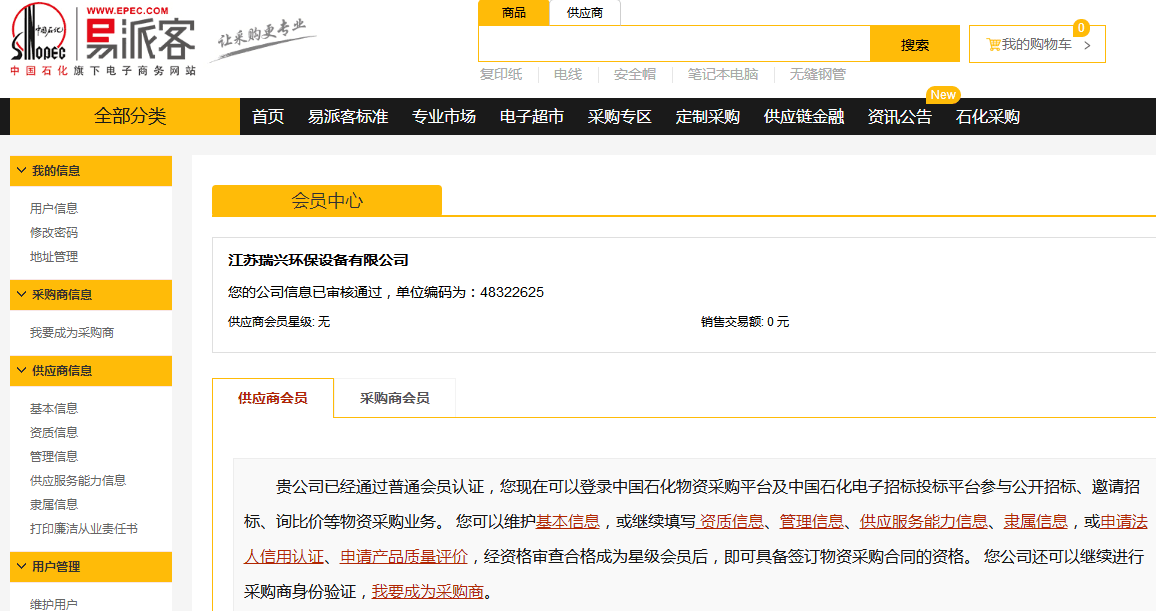Open 电子超市 in navigation bar
The width and height of the screenshot is (1156, 611).
pos(531,117)
